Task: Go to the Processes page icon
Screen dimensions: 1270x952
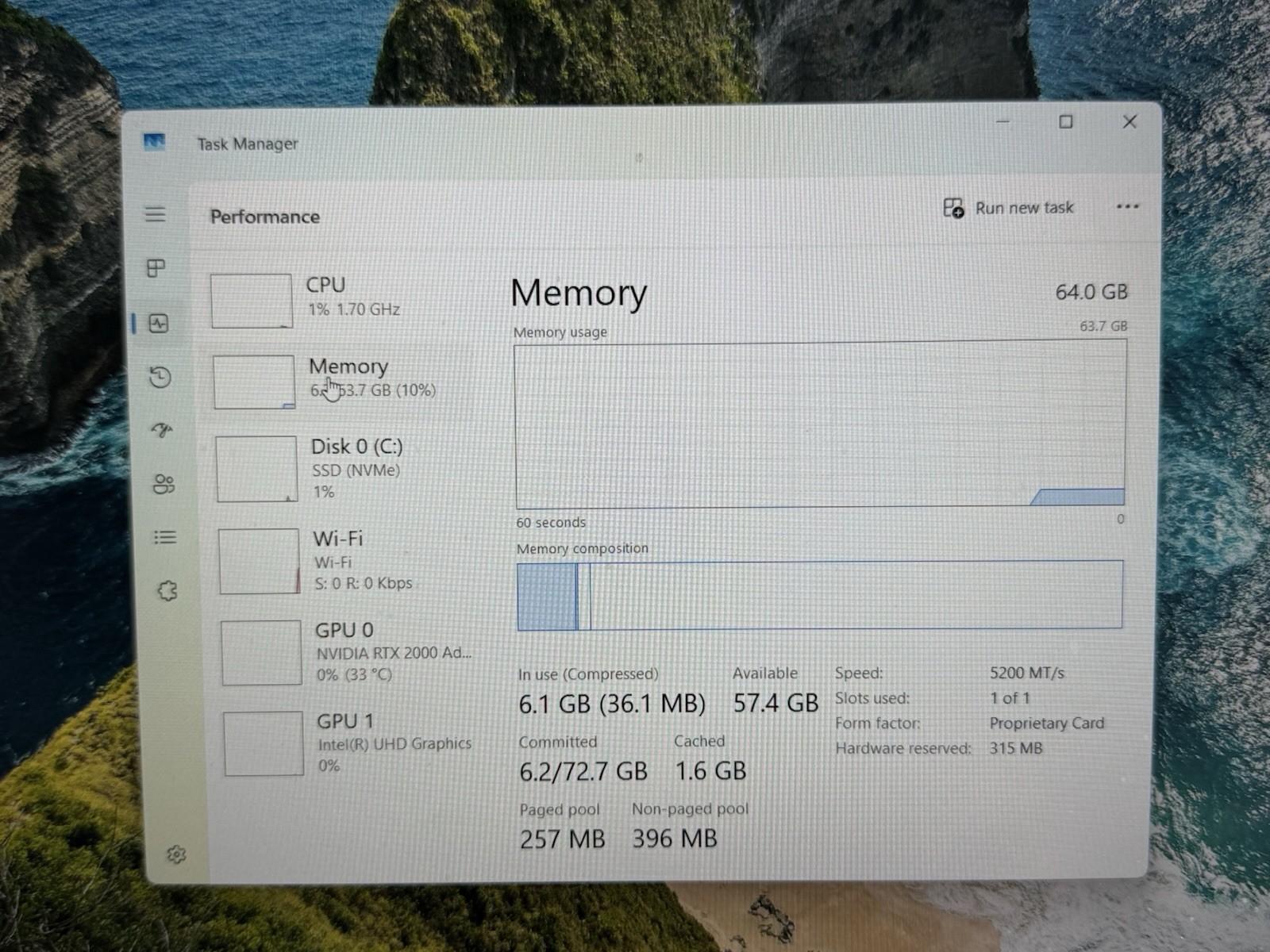Action: point(156,268)
